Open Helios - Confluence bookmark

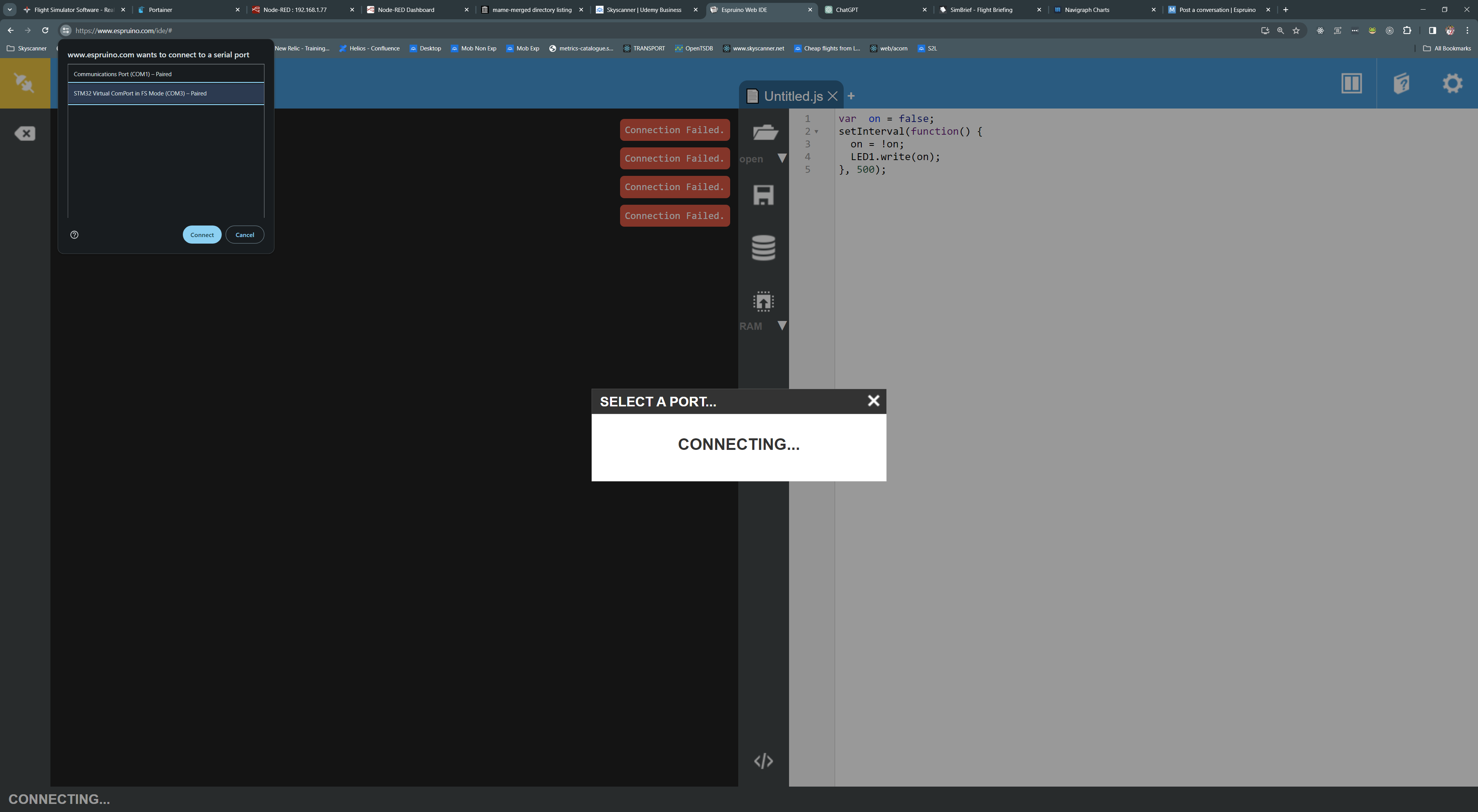pos(369,48)
